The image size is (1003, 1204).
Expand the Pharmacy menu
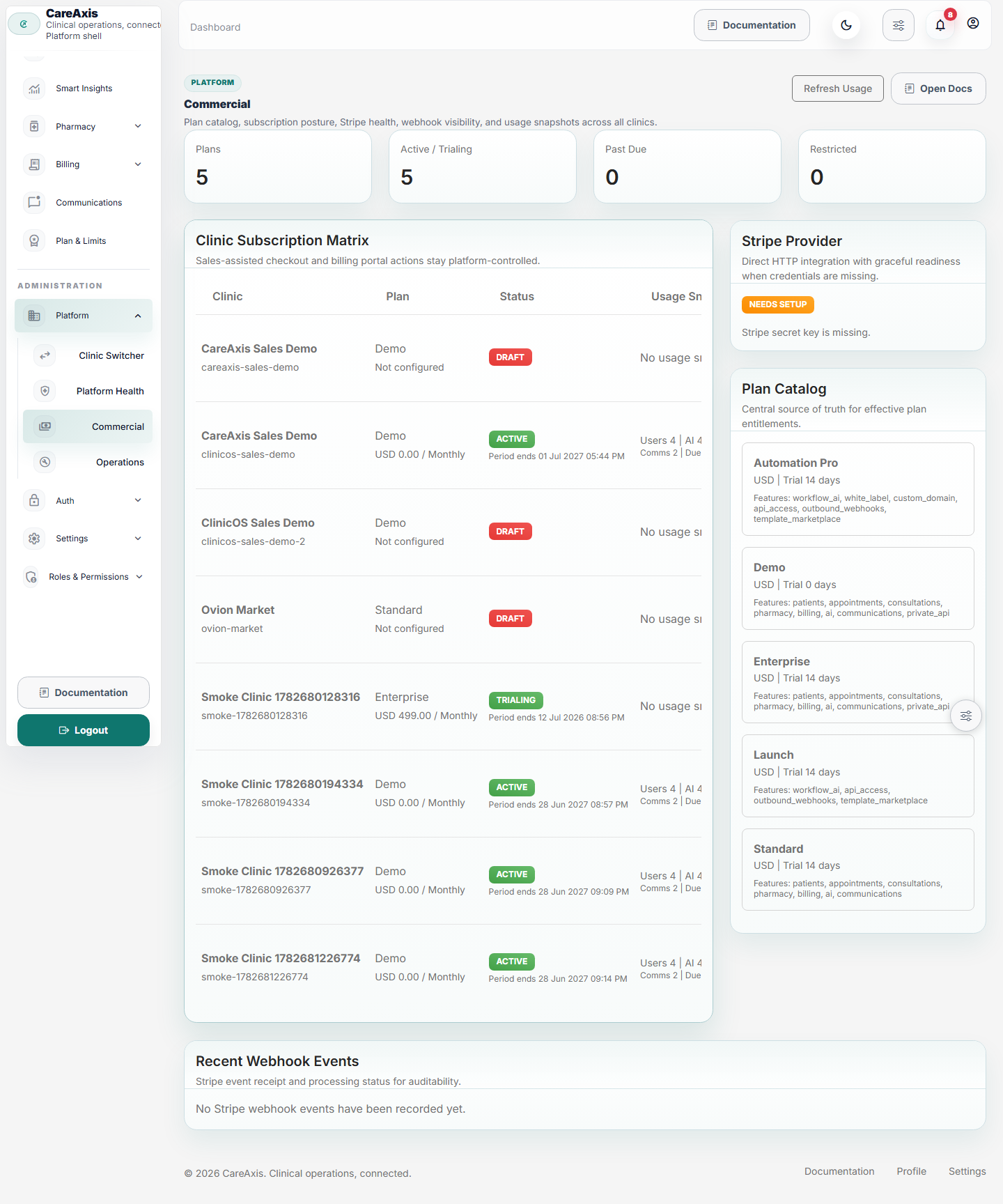[x=84, y=127]
